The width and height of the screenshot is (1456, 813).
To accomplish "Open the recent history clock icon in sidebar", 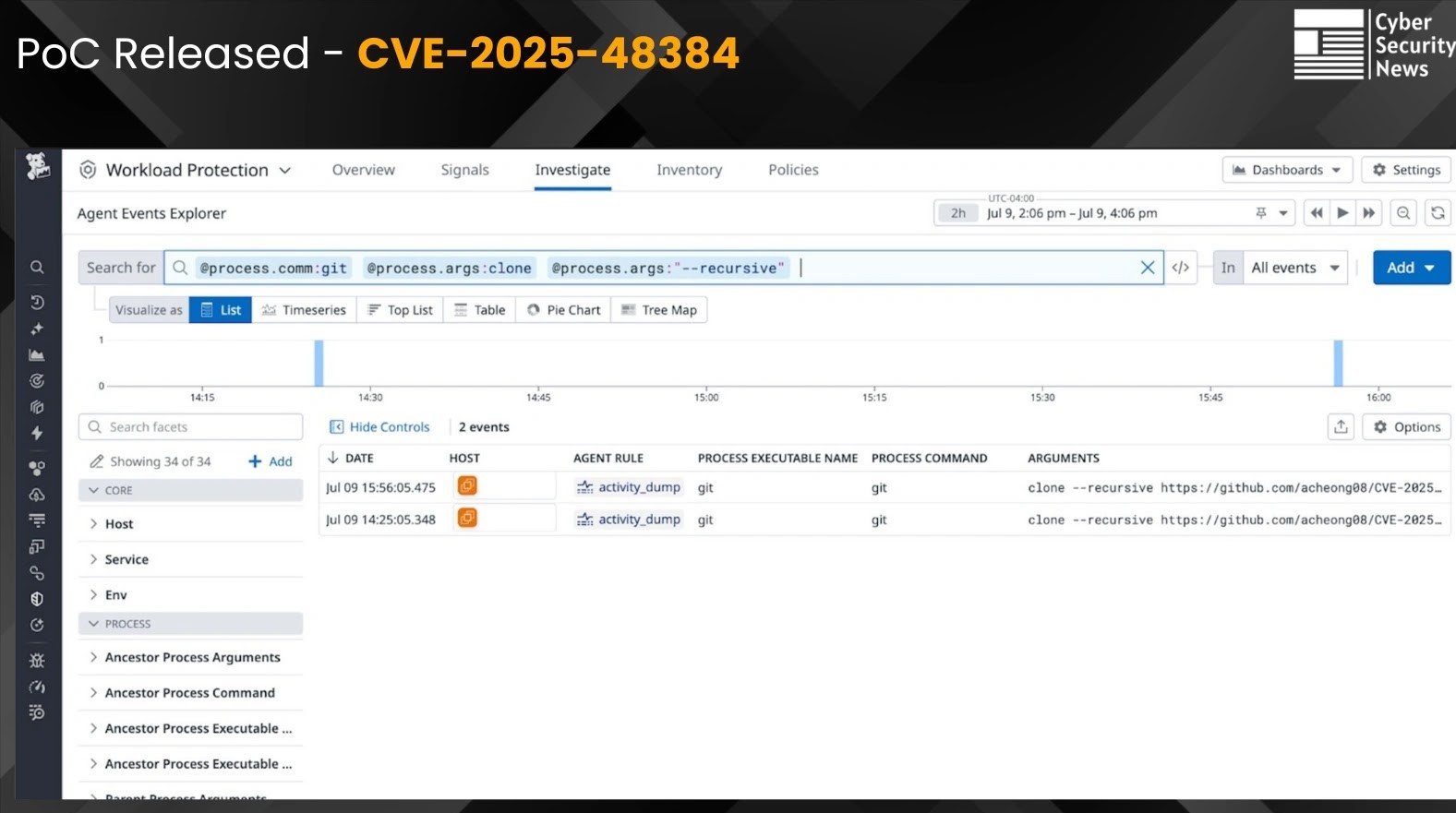I will pyautogui.click(x=37, y=303).
